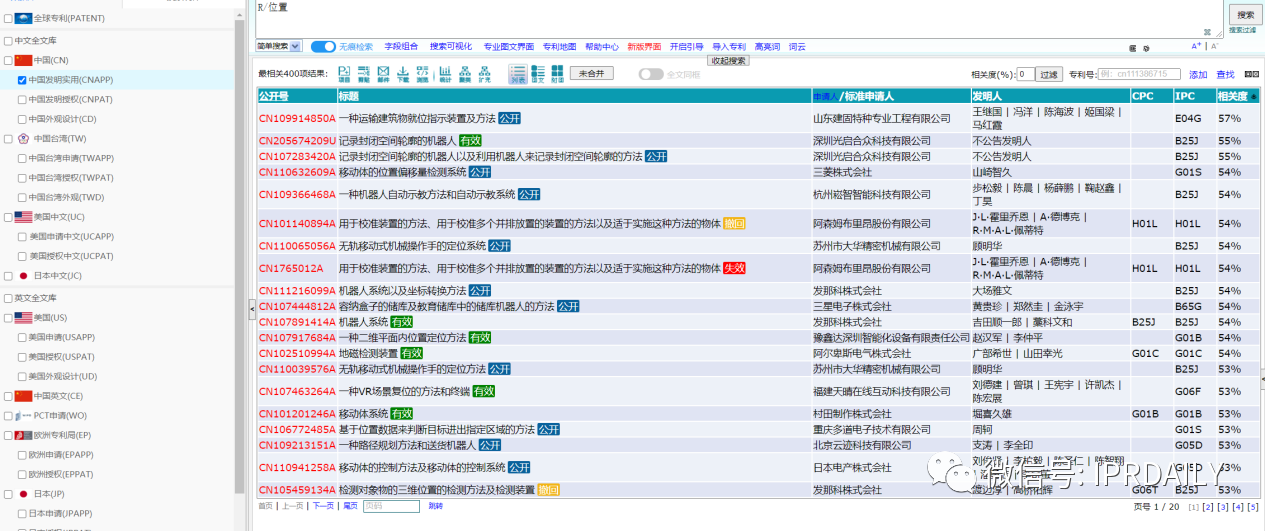Switch to 列表 list view icon
This screenshot has width=1265, height=531.
pos(518,73)
